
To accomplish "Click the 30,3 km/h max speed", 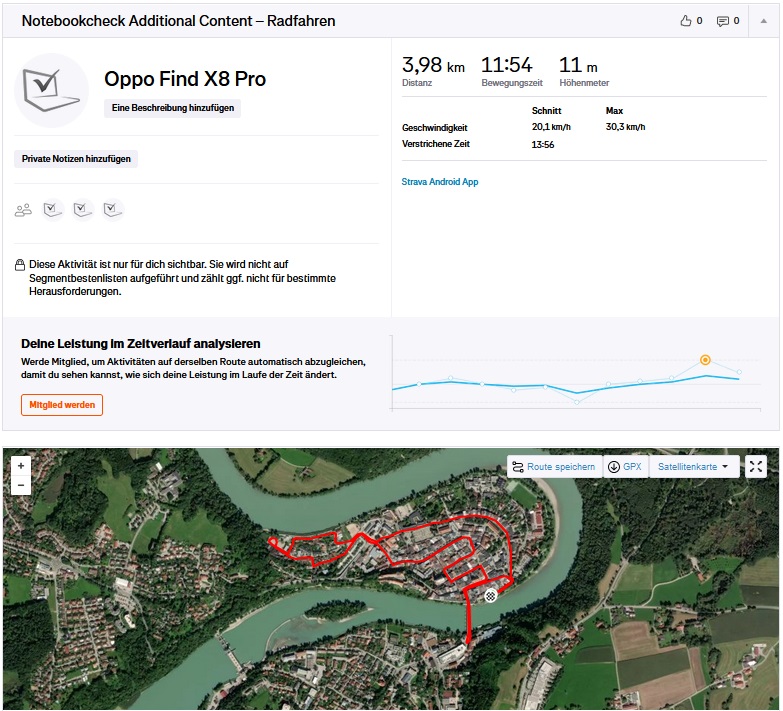I will coord(626,127).
